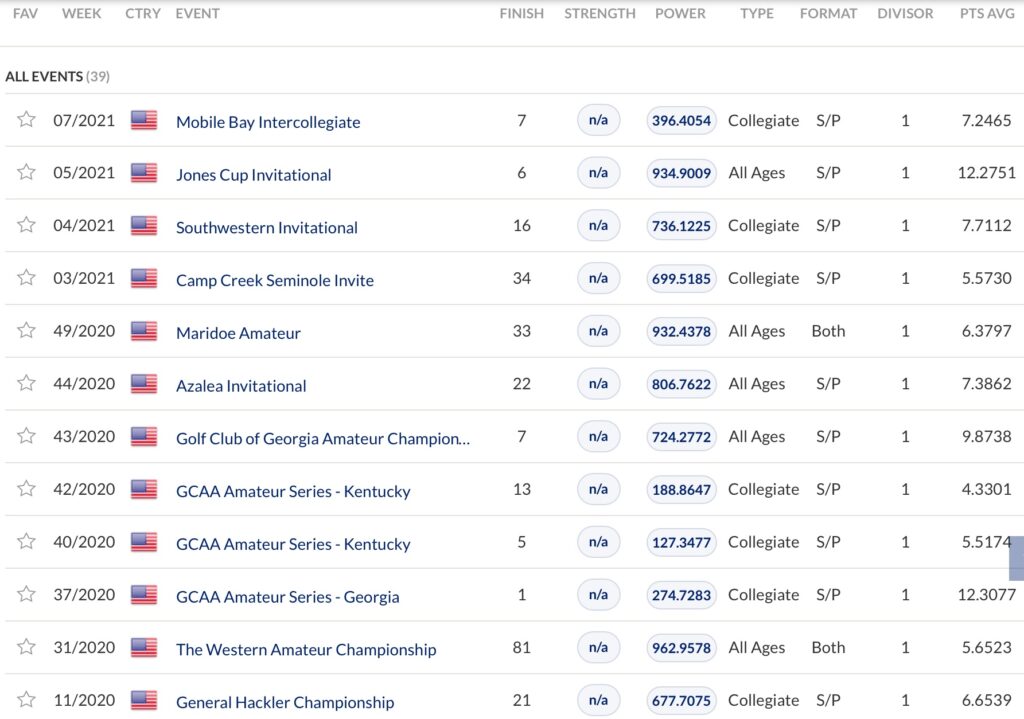The width and height of the screenshot is (1024, 719).
Task: Sort by the POWER column header
Action: coord(680,14)
